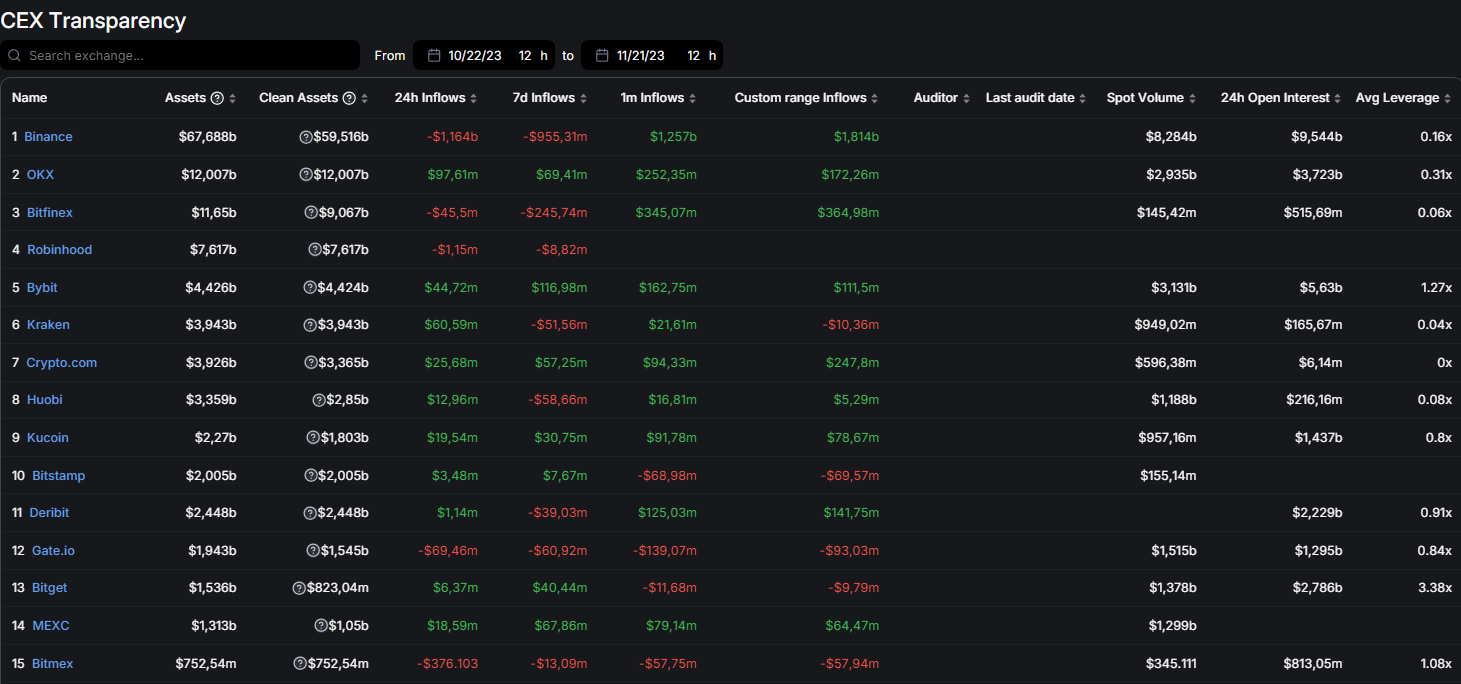1461x684 pixels.
Task: Edit the 10/22/23 start date field
Action: tap(475, 56)
